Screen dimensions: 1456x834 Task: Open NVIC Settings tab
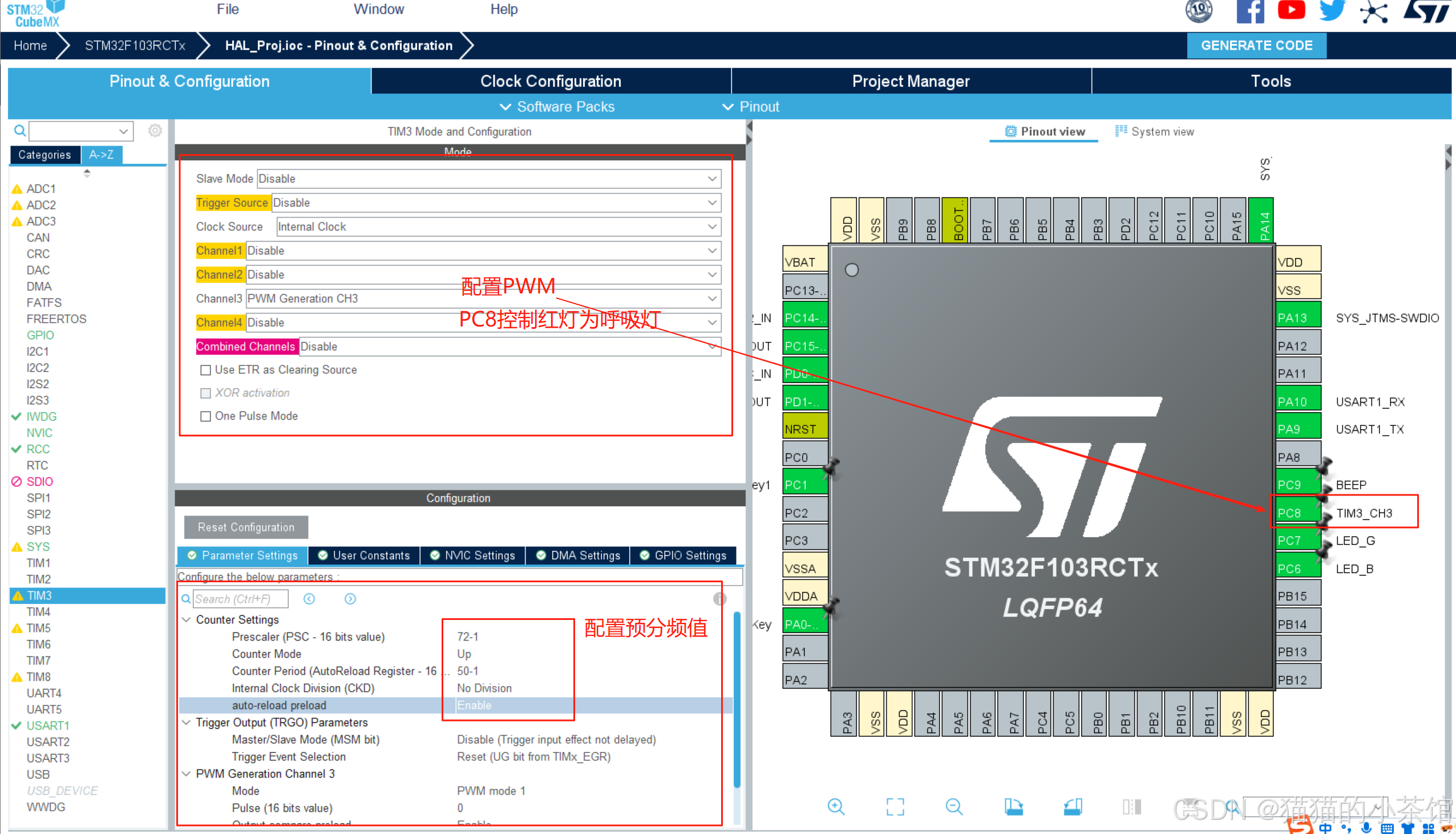(473, 555)
